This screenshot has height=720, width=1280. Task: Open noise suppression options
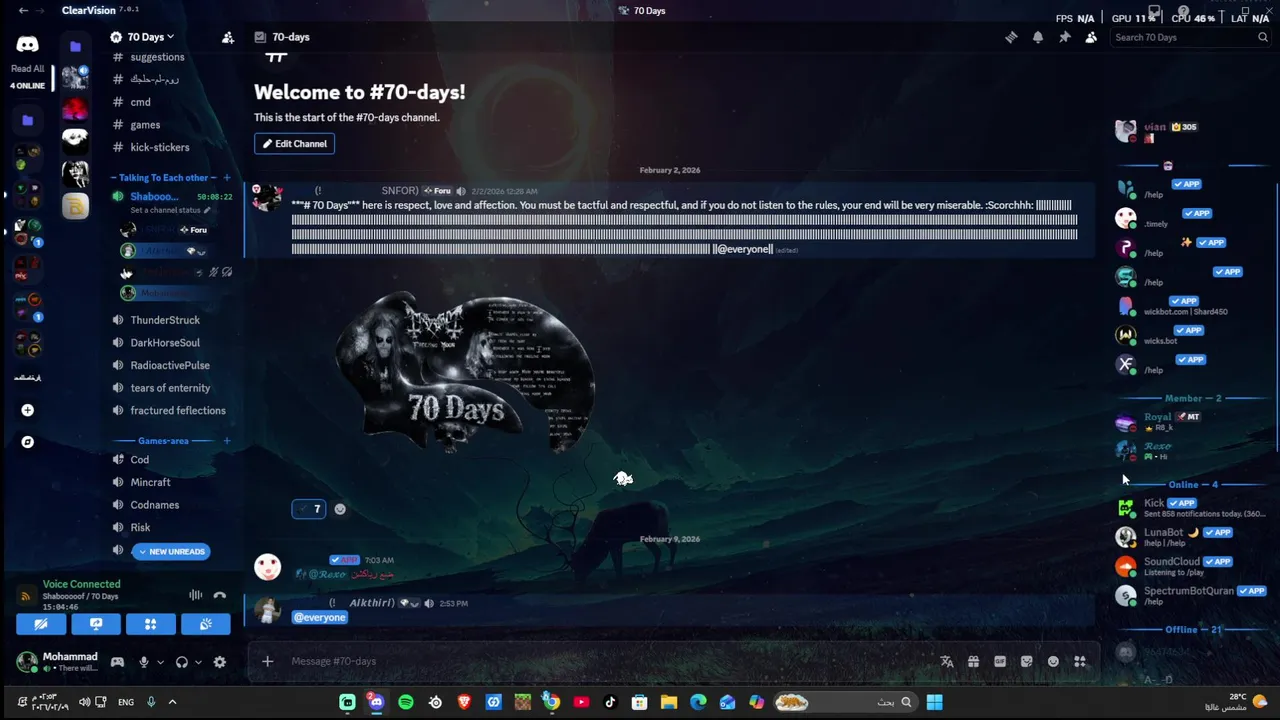[x=196, y=595]
